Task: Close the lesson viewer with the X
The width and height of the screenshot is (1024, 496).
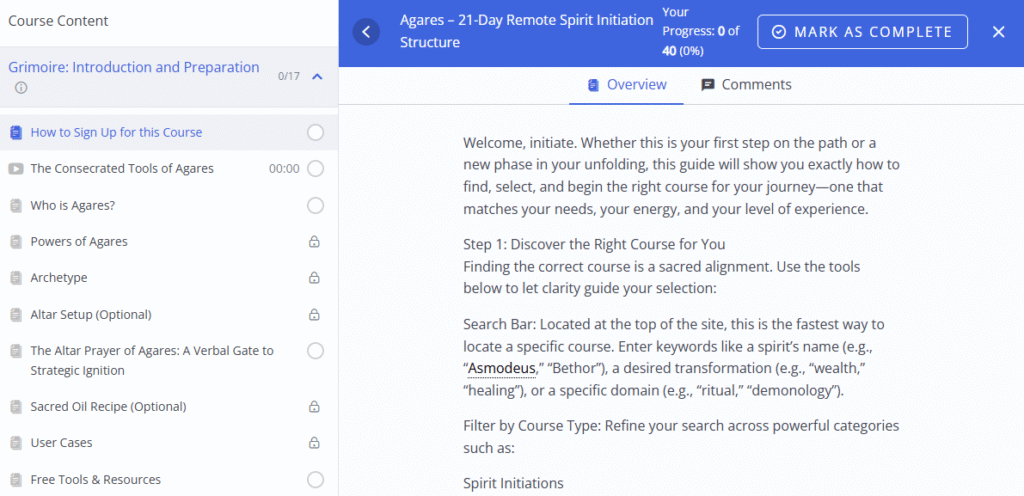Action: point(998,32)
